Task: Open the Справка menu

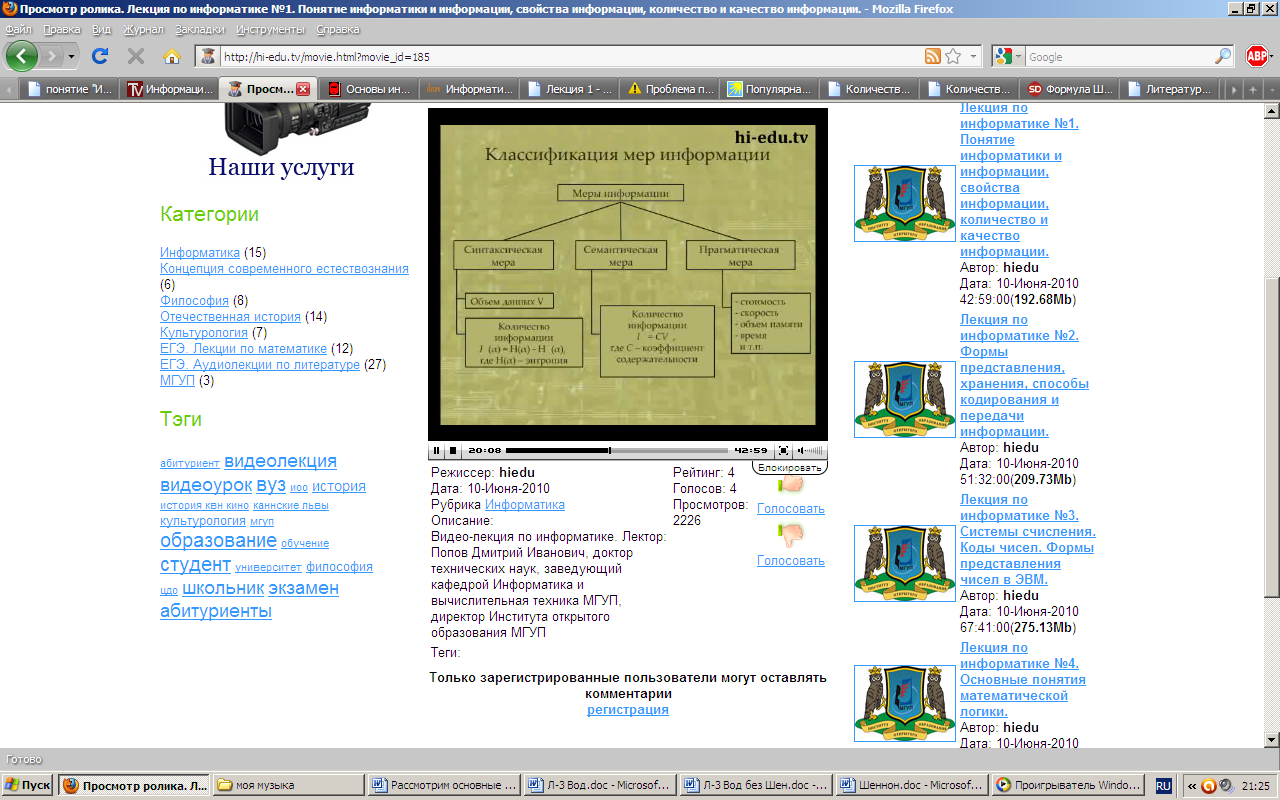Action: click(x=338, y=29)
